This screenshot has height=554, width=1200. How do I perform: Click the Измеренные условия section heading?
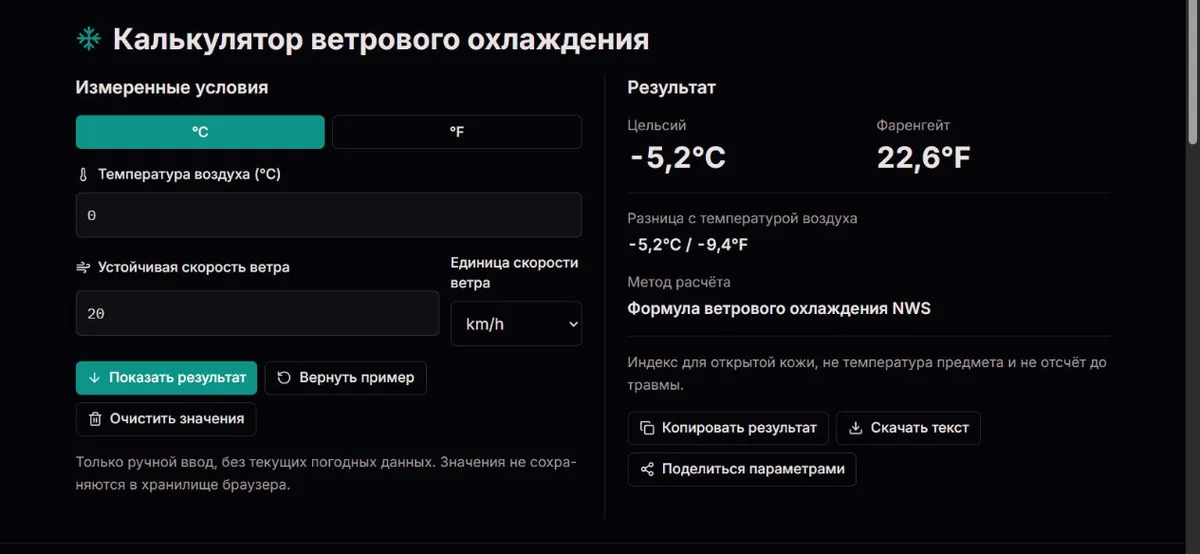click(x=172, y=87)
